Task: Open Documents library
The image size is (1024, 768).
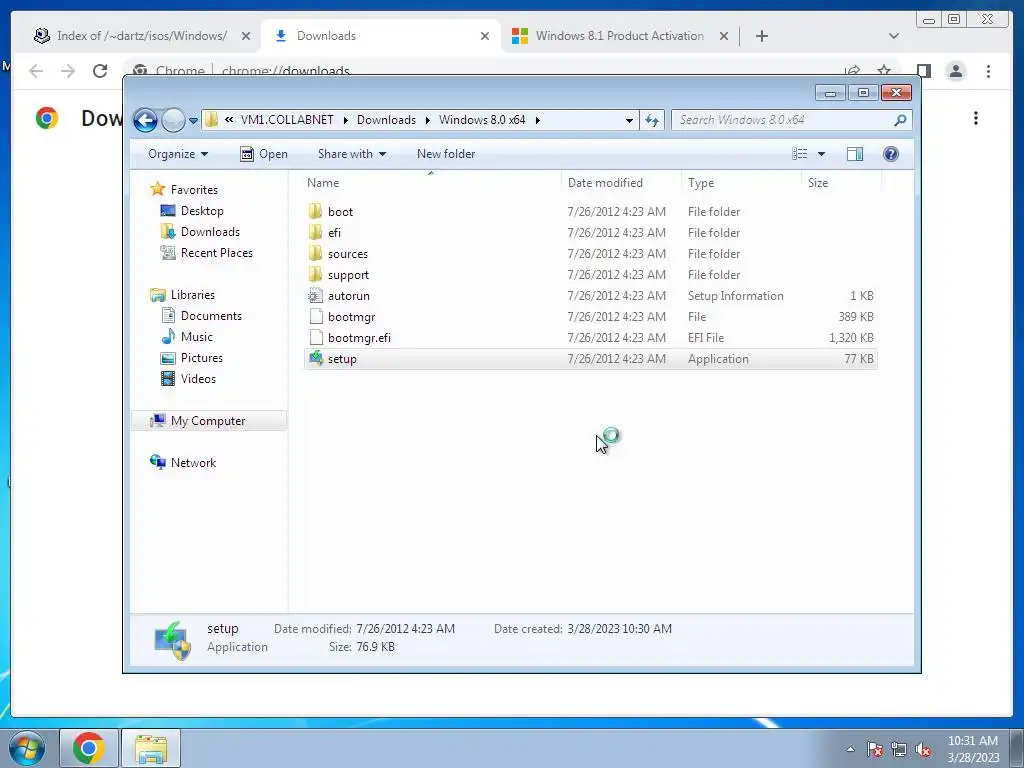Action: point(211,315)
